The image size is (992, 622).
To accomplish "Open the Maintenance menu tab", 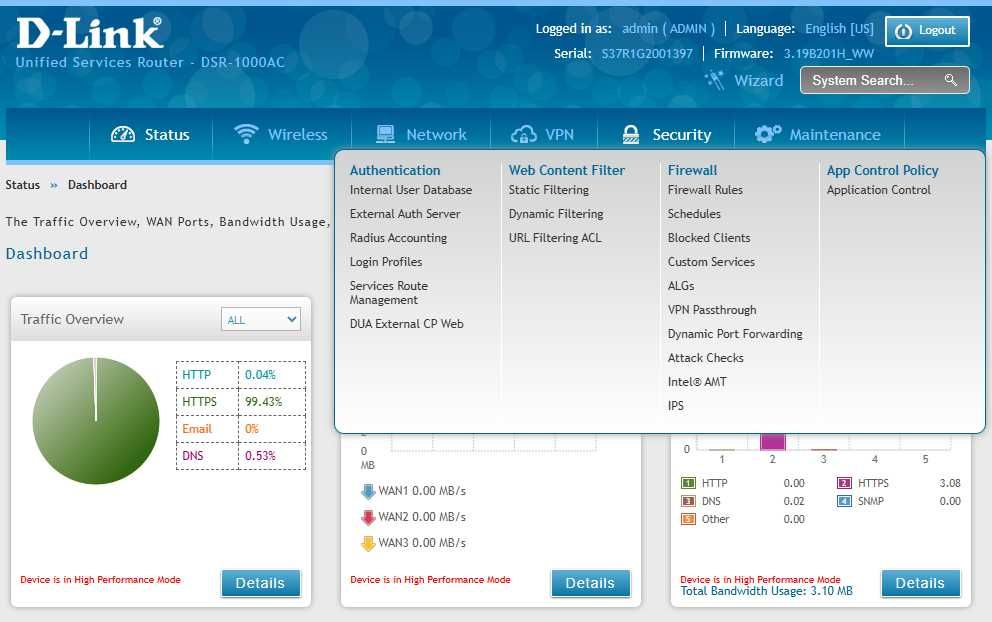I will (x=818, y=134).
